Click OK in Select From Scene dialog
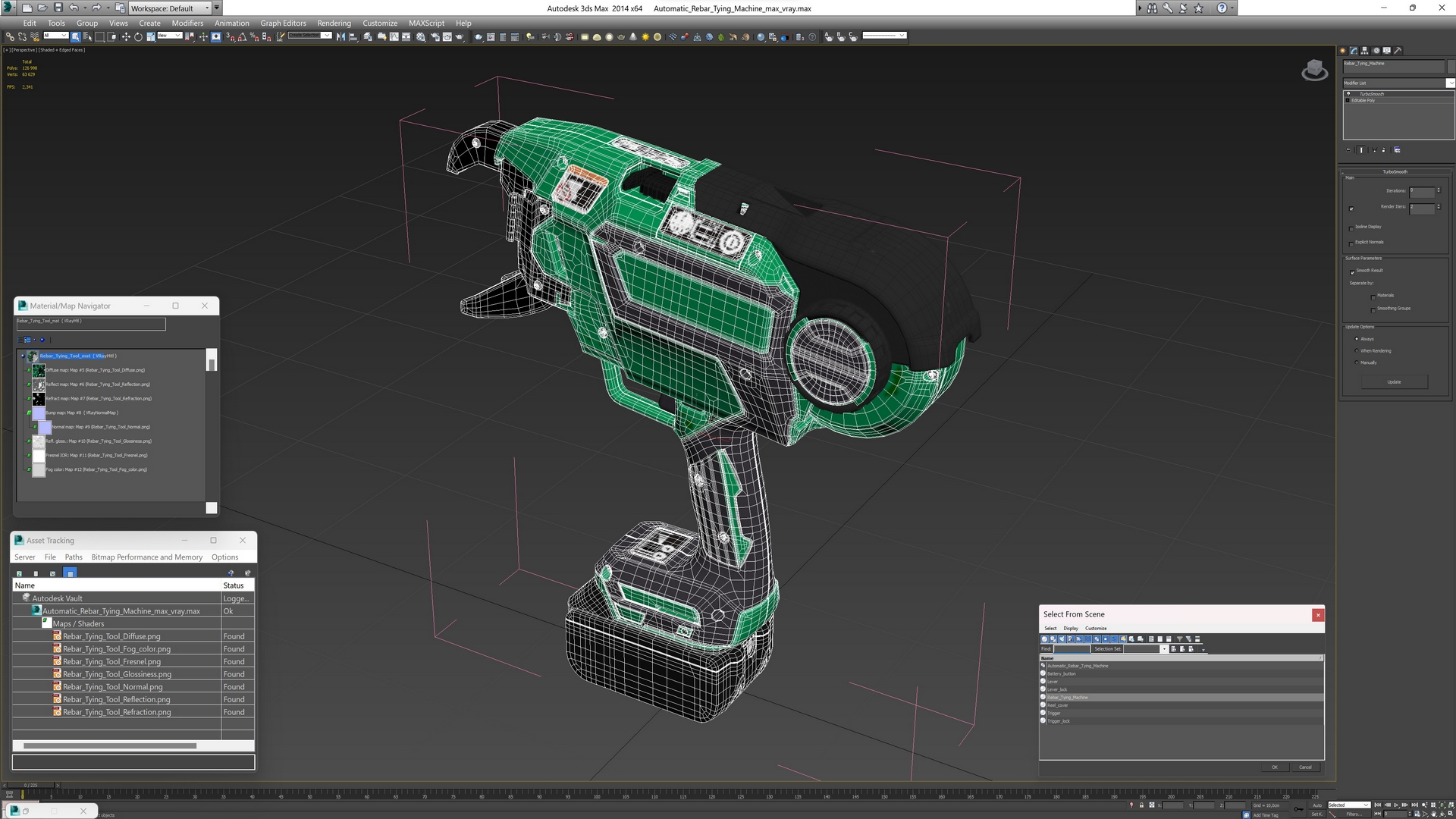This screenshot has width=1456, height=819. 1274,767
